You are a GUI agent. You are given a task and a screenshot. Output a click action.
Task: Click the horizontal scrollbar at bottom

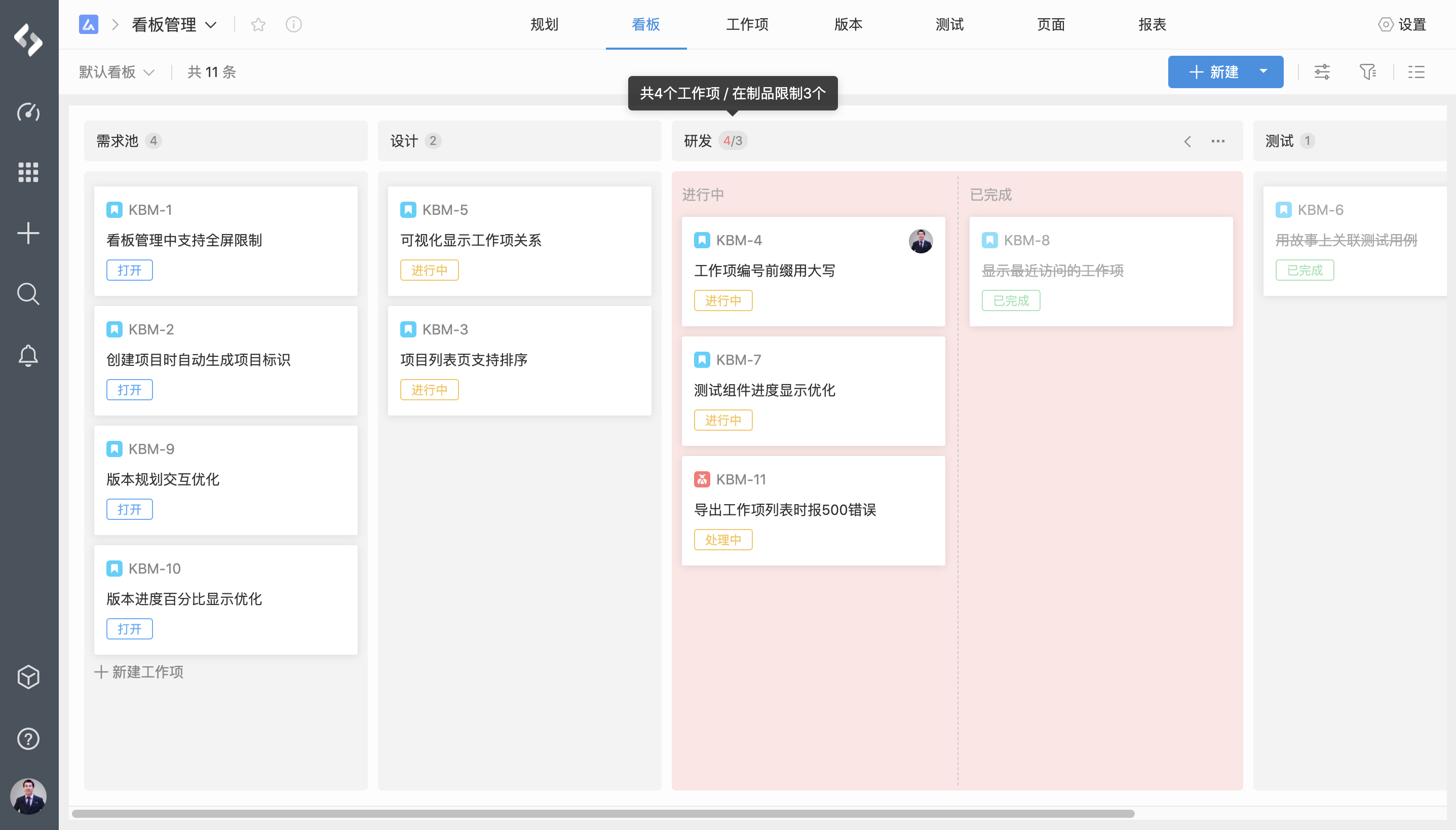pyautogui.click(x=602, y=813)
